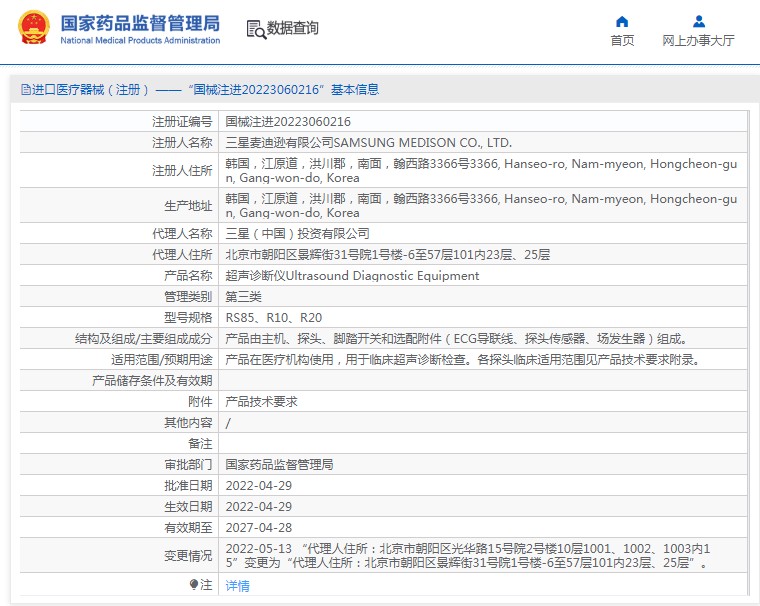The image size is (760, 606).
Task: Click 数据查询 heading text
Action: 293,28
